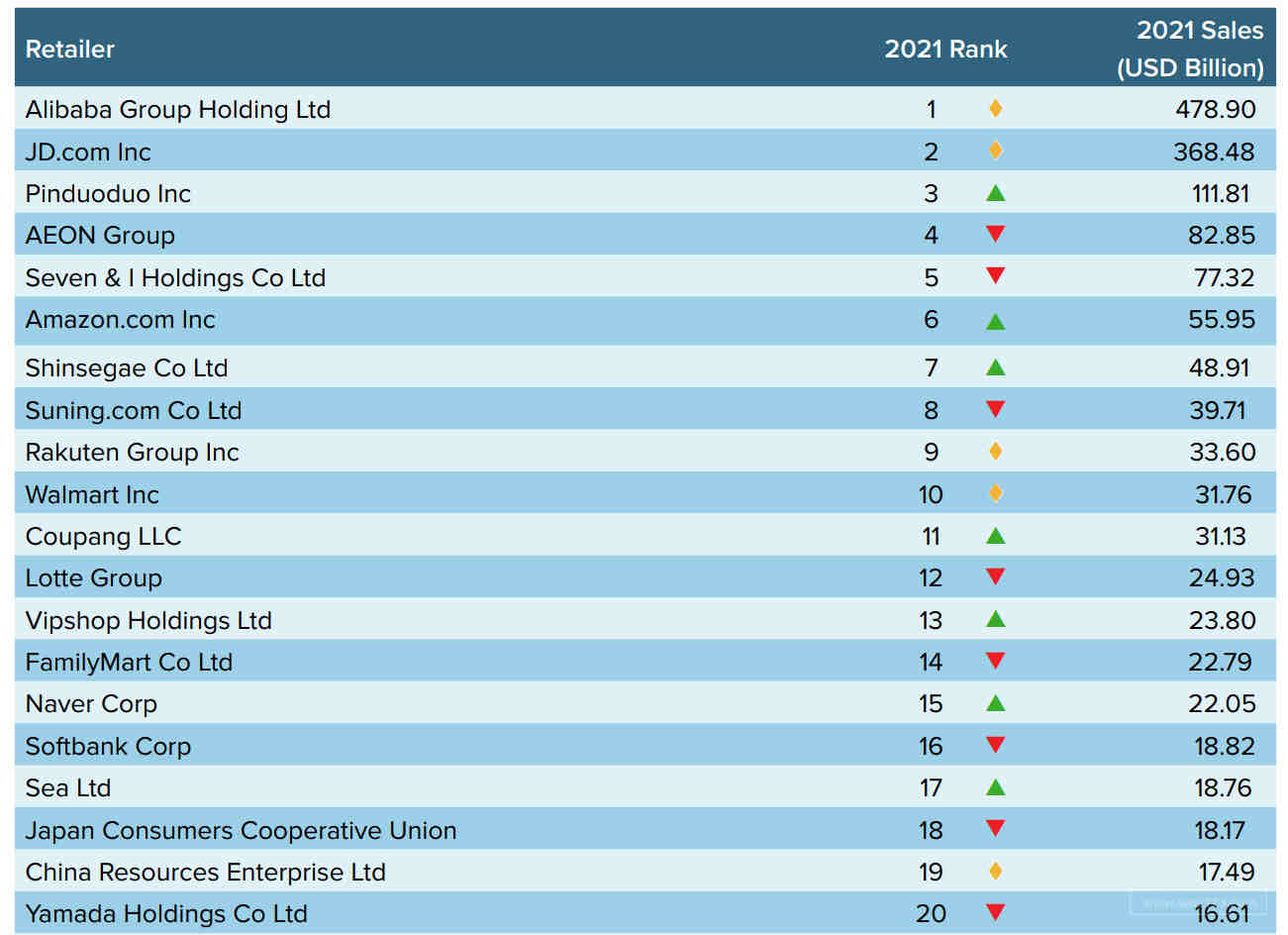Click the orange diamond for Walmart Inc
The image size is (1288, 935).
coord(996,492)
